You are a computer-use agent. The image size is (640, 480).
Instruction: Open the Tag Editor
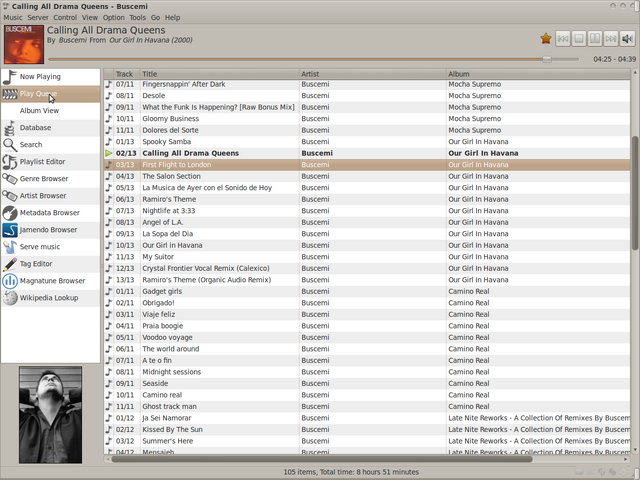tap(51, 264)
